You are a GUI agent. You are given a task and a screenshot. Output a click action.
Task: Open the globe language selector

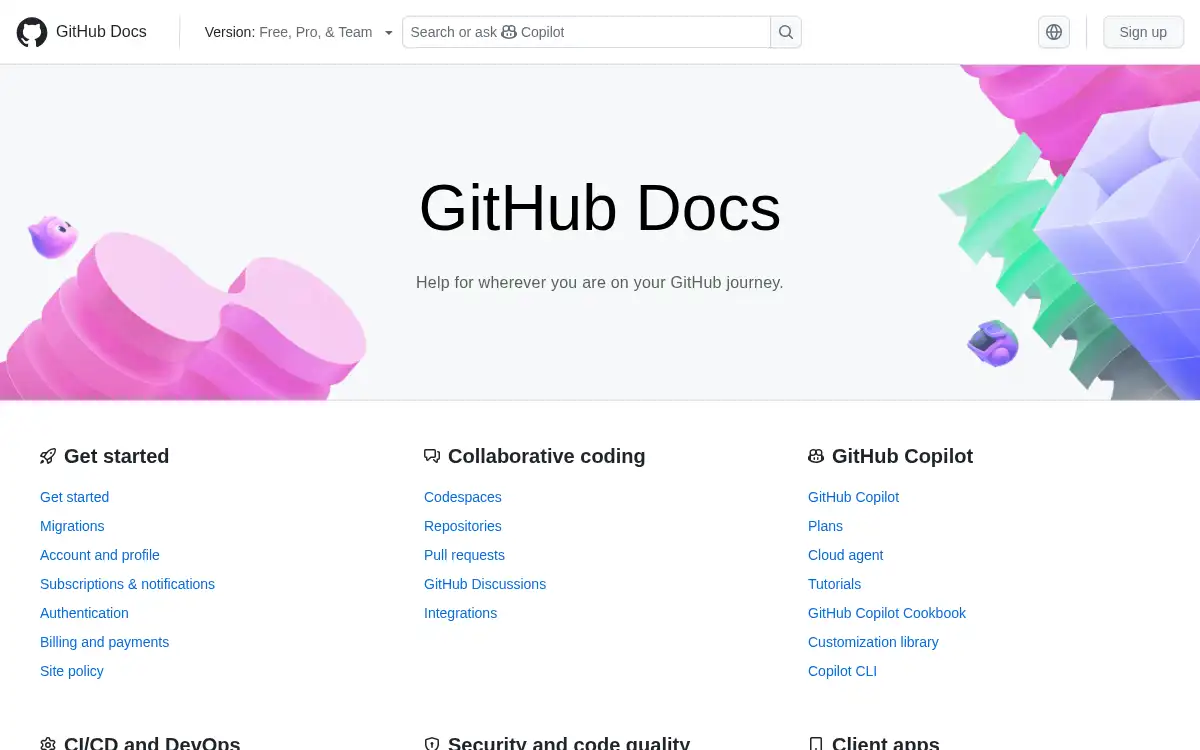coord(1054,32)
